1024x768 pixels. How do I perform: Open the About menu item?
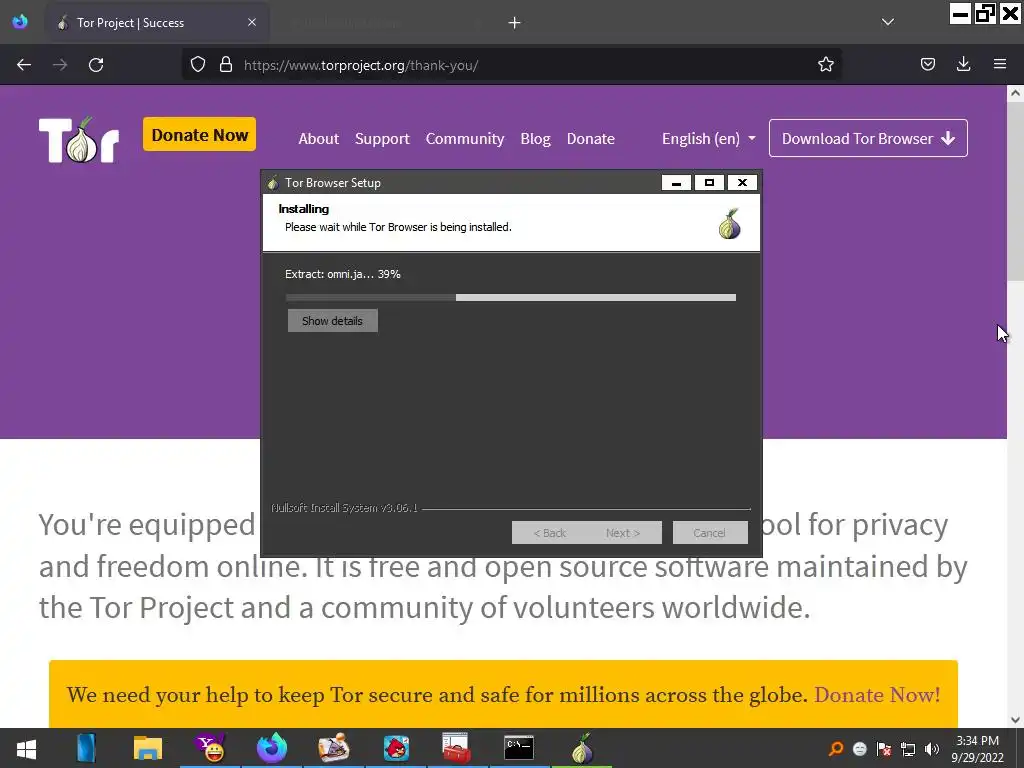[319, 138]
